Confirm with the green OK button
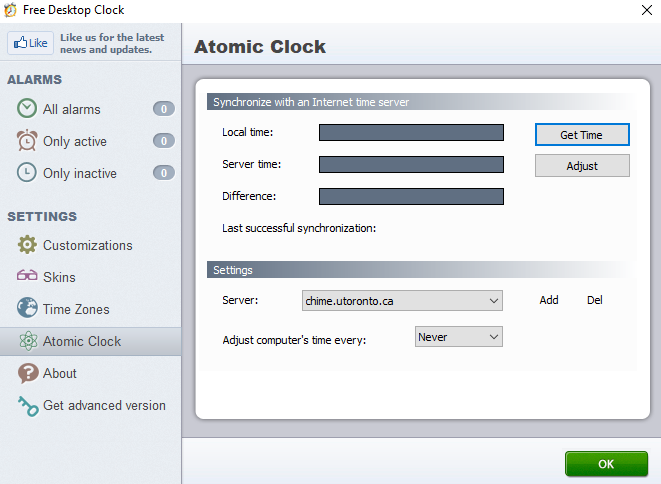The width and height of the screenshot is (661, 484). click(606, 464)
